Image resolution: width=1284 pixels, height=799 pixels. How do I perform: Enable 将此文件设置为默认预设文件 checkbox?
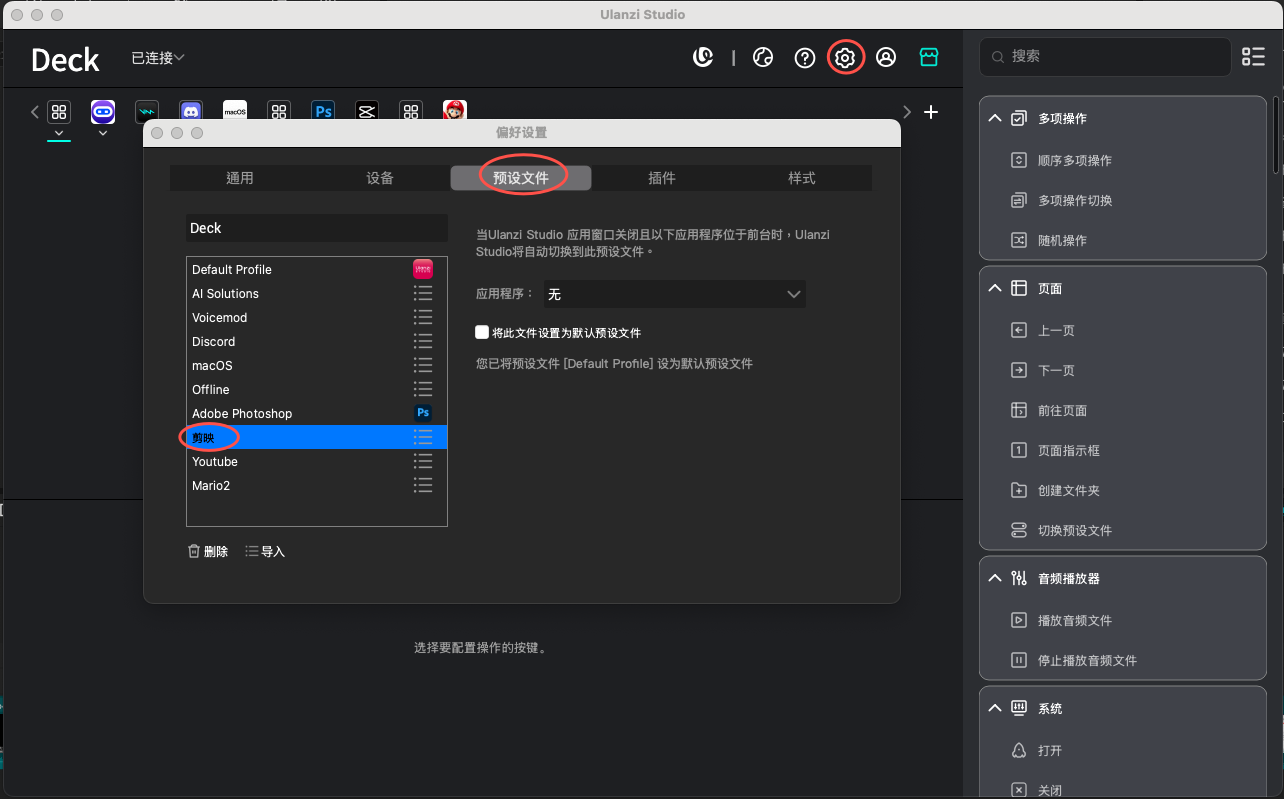[x=482, y=332]
